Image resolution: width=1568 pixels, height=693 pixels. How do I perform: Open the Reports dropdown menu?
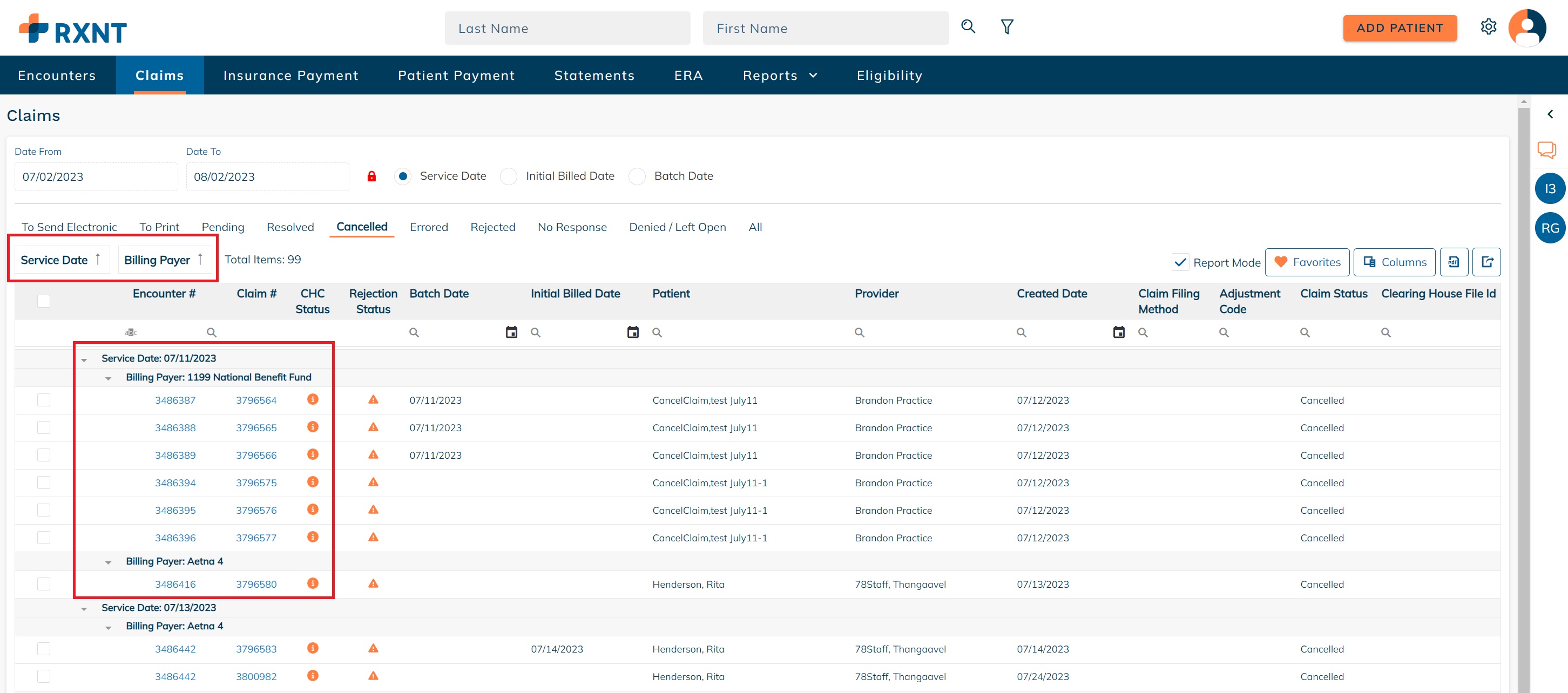[780, 76]
